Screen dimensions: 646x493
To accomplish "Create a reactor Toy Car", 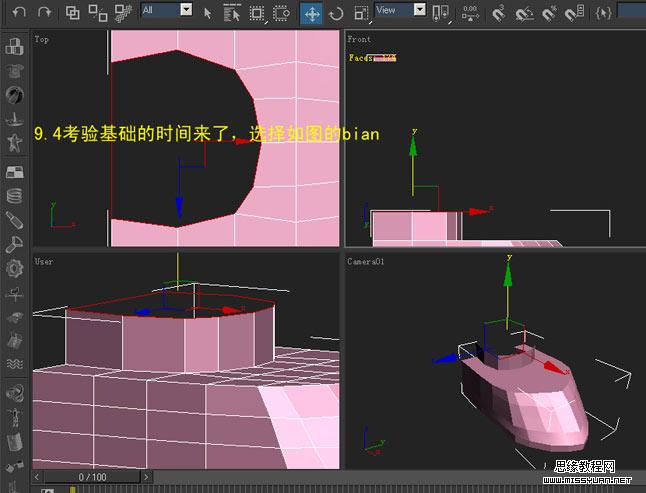I will click(14, 317).
